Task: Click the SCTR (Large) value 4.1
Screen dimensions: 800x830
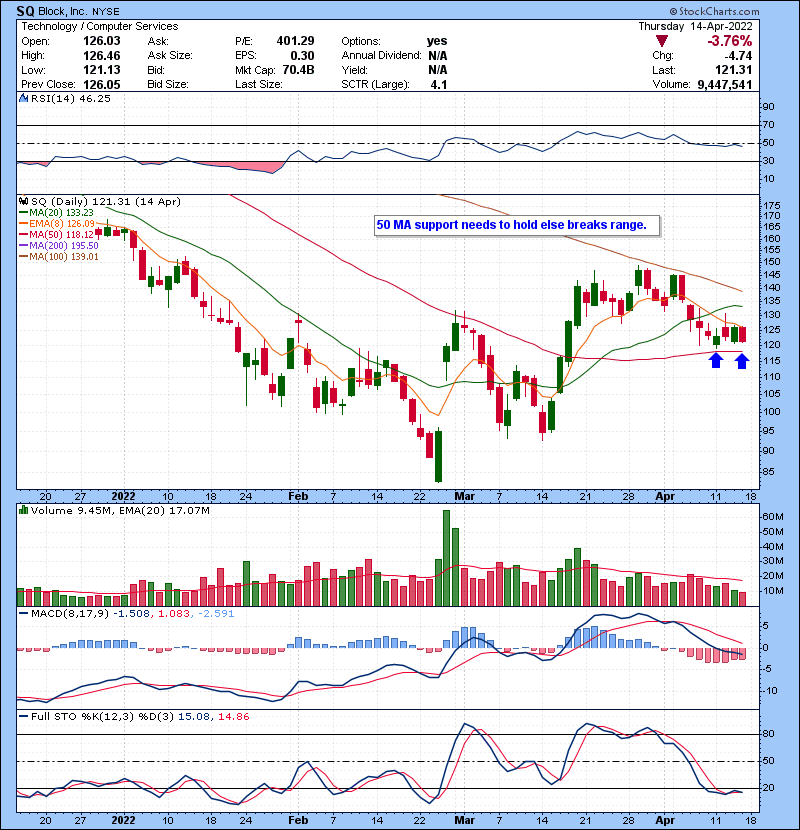Action: [439, 85]
